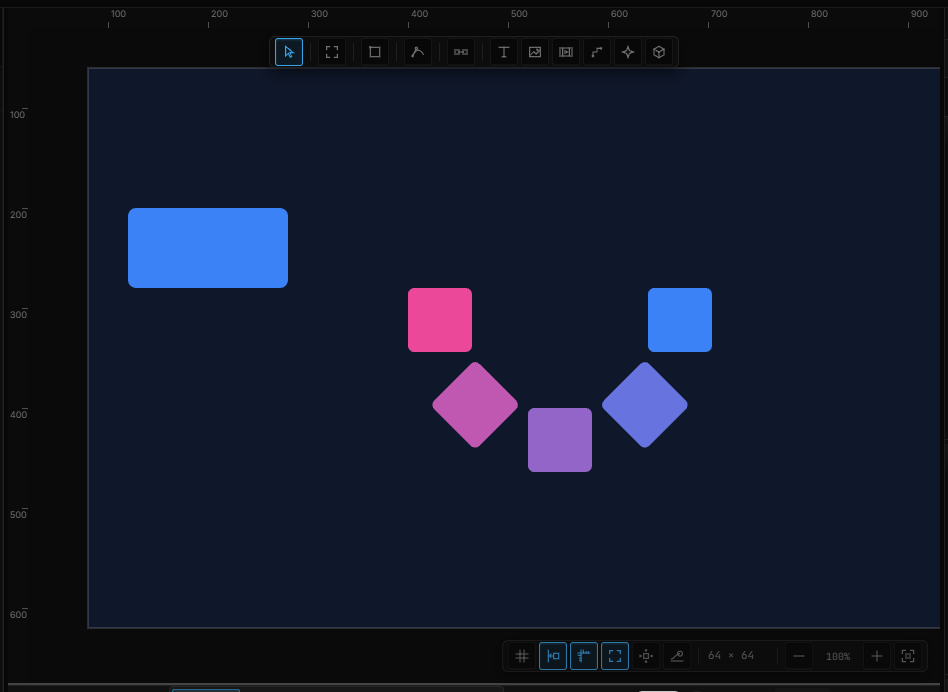Toggle frame bounds display in bottom bar
948x692 pixels.
615,656
